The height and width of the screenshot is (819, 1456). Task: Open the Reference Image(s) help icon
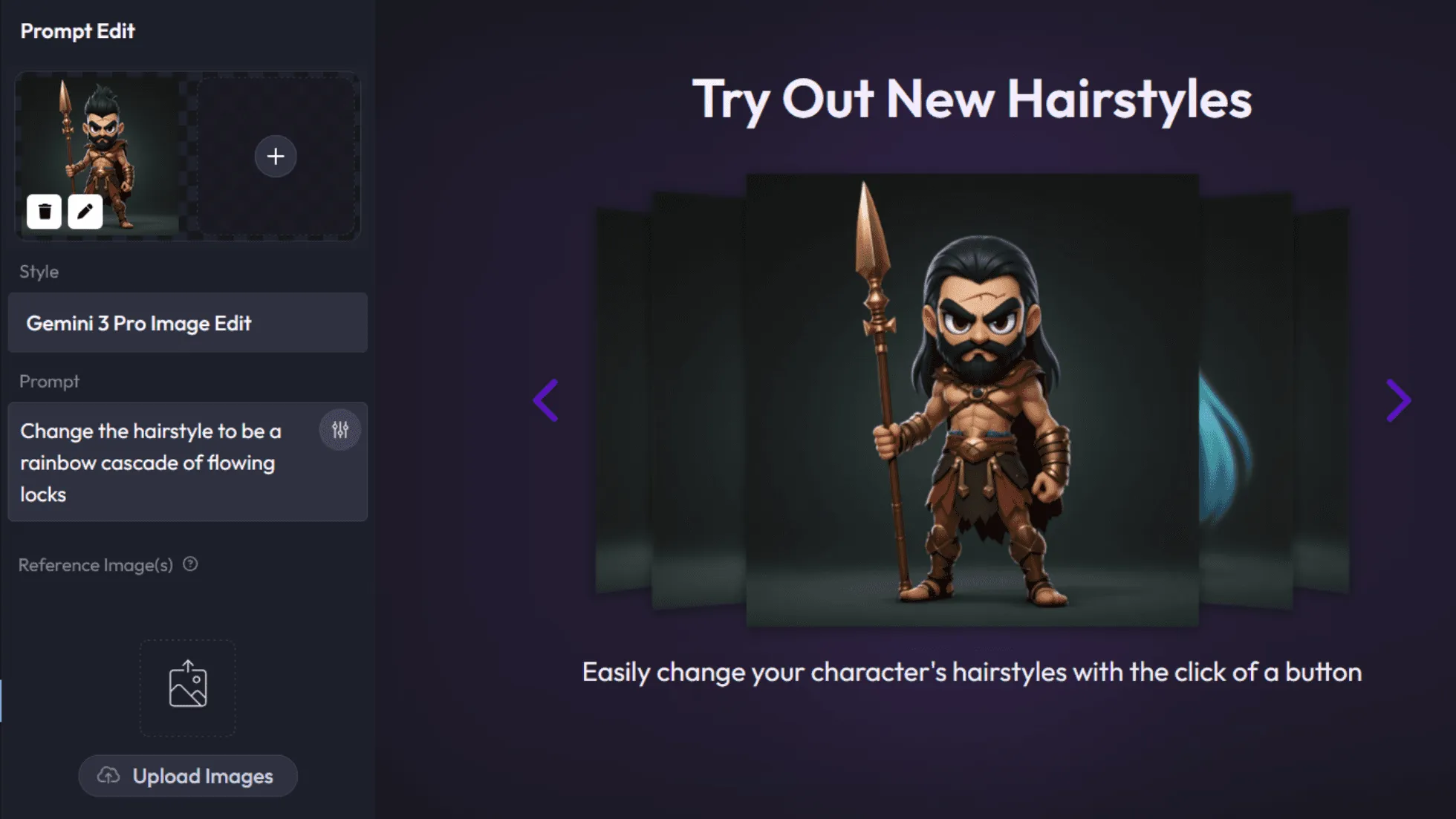point(190,564)
